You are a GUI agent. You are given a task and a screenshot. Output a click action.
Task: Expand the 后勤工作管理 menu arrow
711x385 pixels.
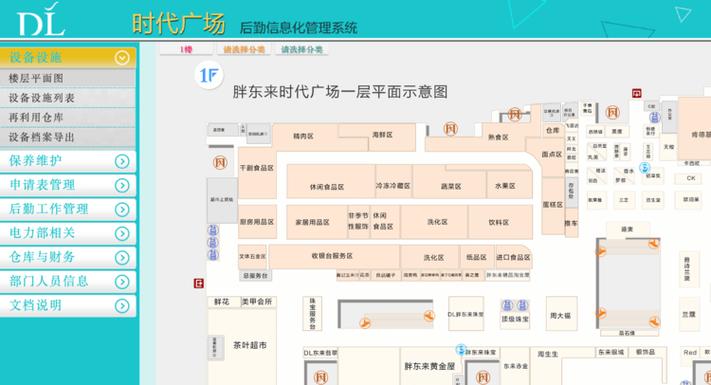tap(122, 209)
